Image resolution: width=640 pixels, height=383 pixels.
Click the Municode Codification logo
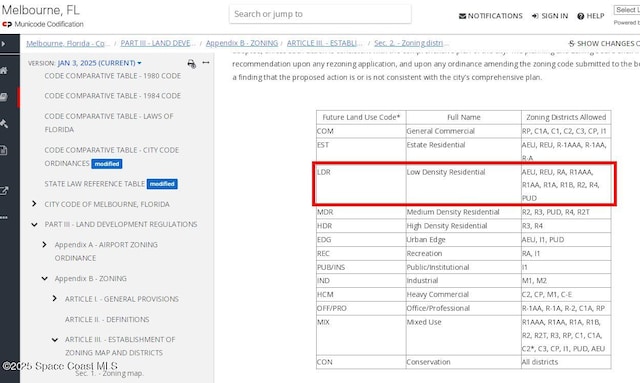[43, 24]
